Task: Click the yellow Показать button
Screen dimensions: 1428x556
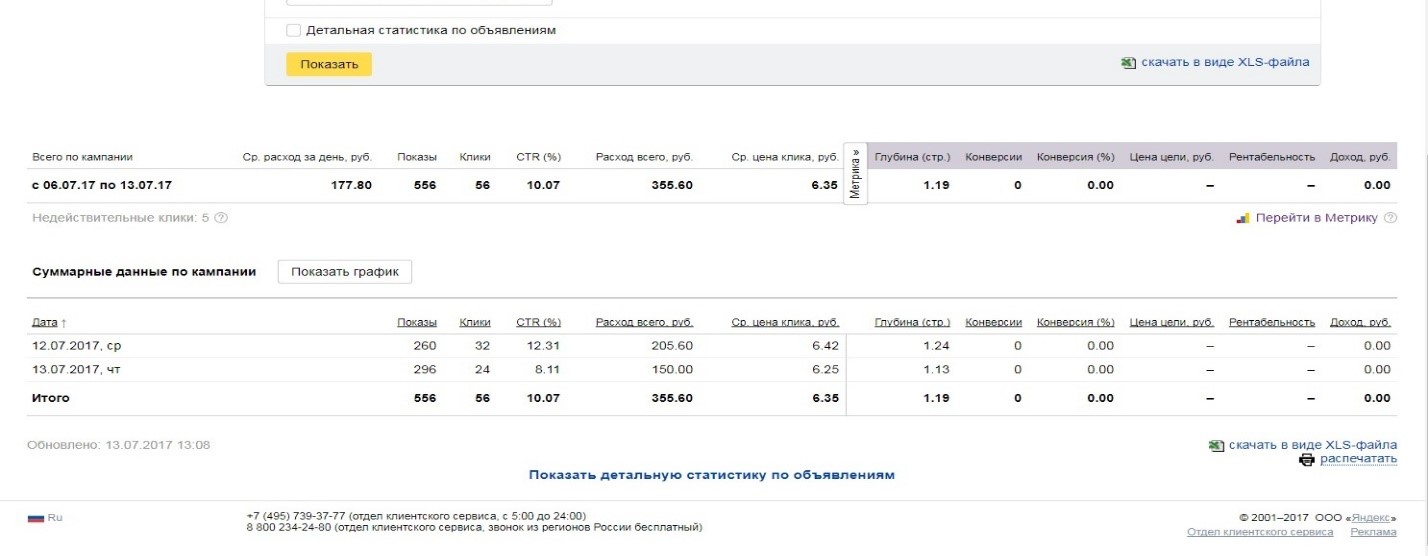Action: (x=329, y=64)
